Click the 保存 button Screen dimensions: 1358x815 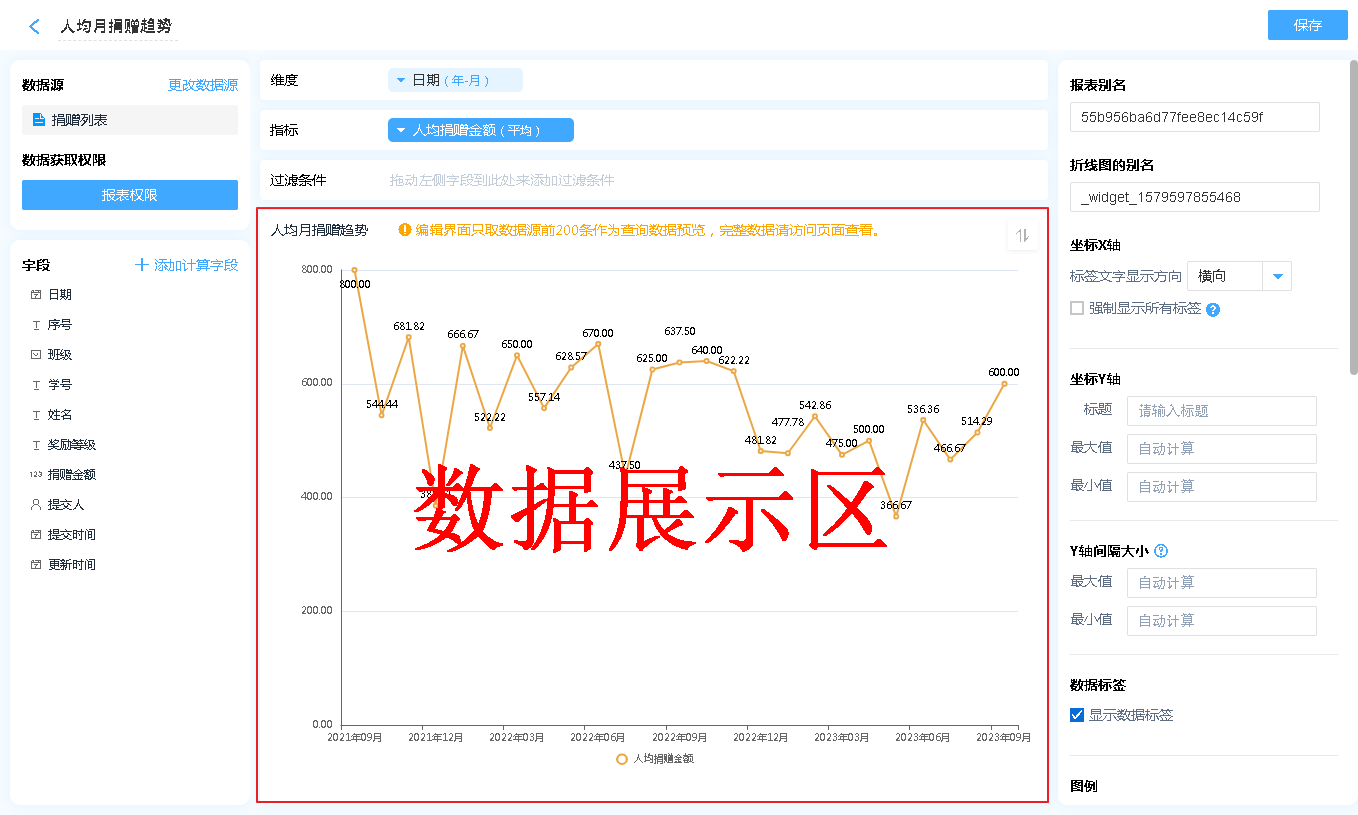coord(1307,25)
